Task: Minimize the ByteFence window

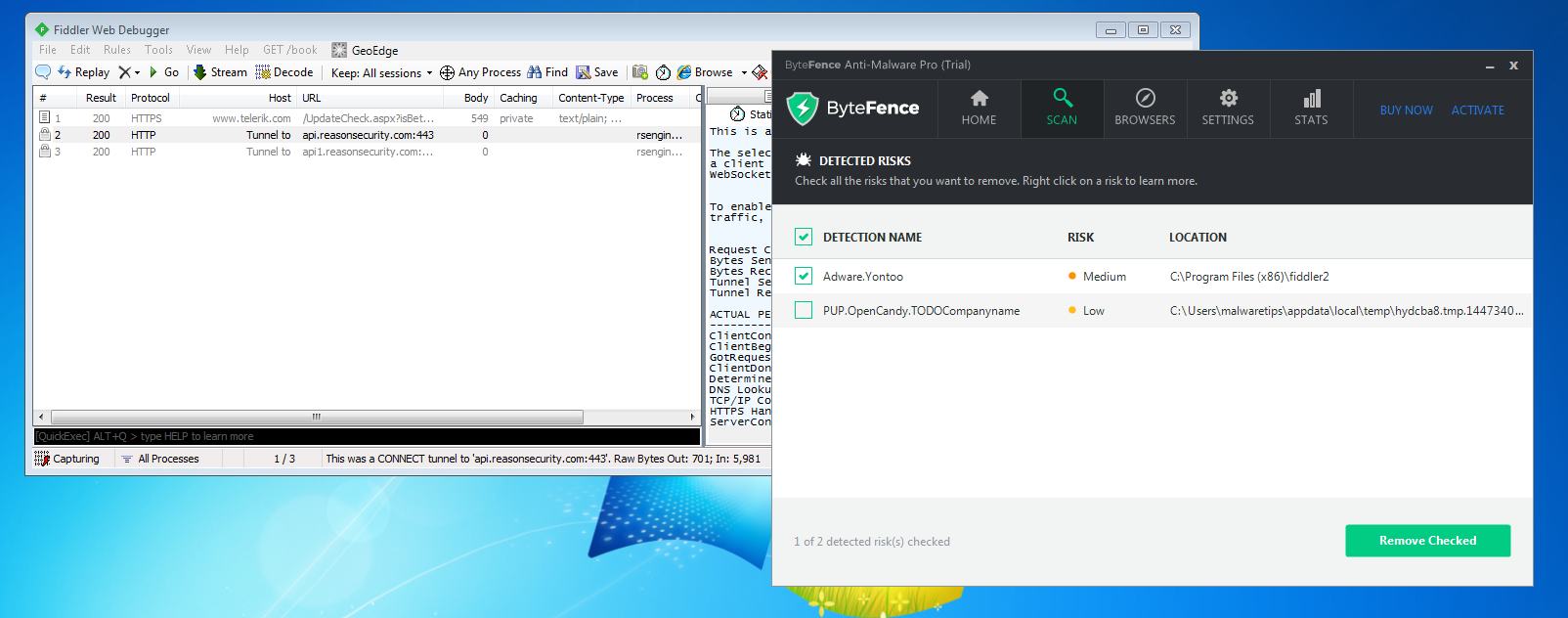Action: [1490, 66]
